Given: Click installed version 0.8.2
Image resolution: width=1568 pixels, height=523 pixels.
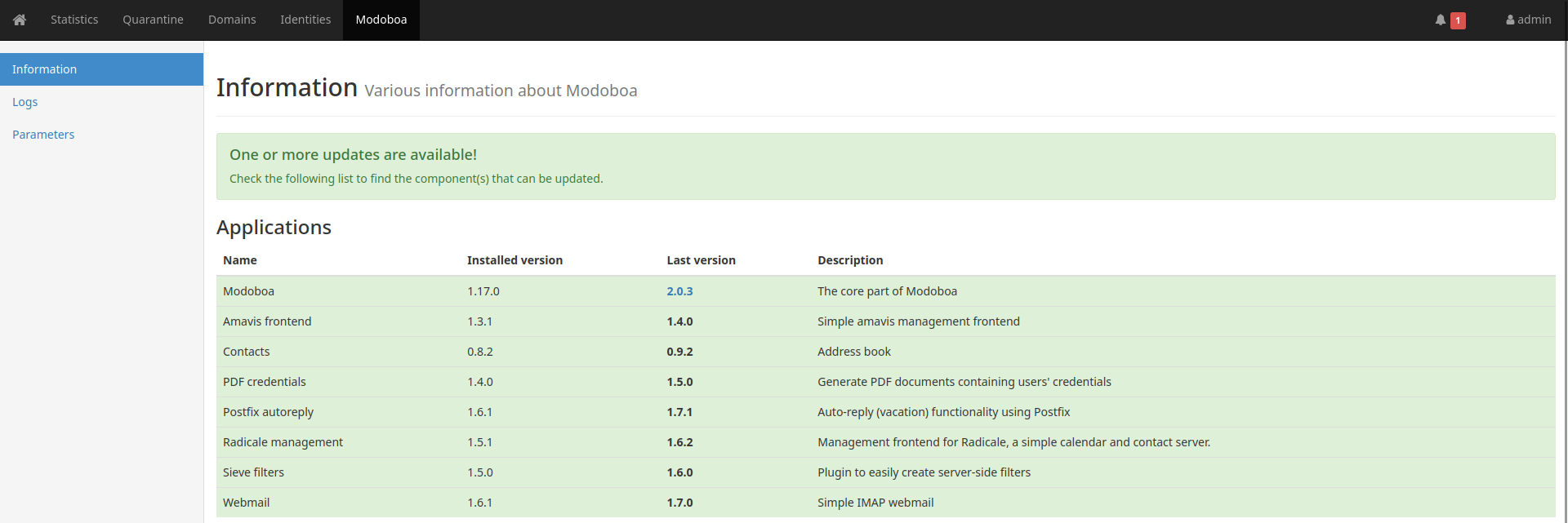Looking at the screenshot, I should click(x=480, y=352).
